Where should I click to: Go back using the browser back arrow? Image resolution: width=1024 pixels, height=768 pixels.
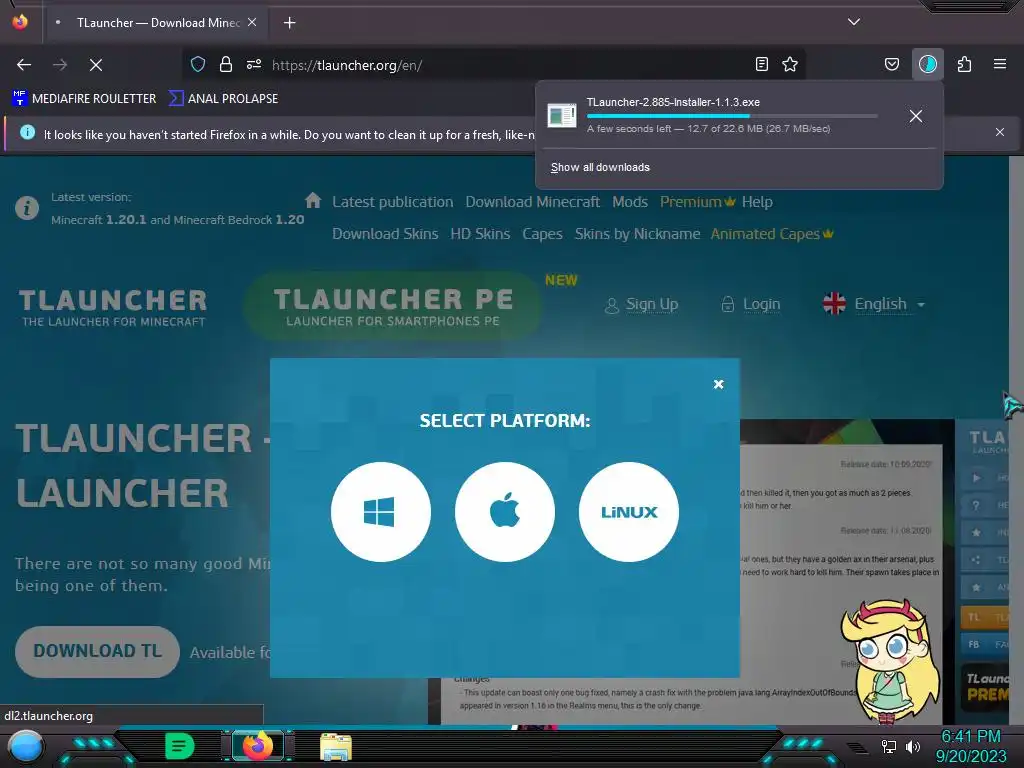click(24, 65)
